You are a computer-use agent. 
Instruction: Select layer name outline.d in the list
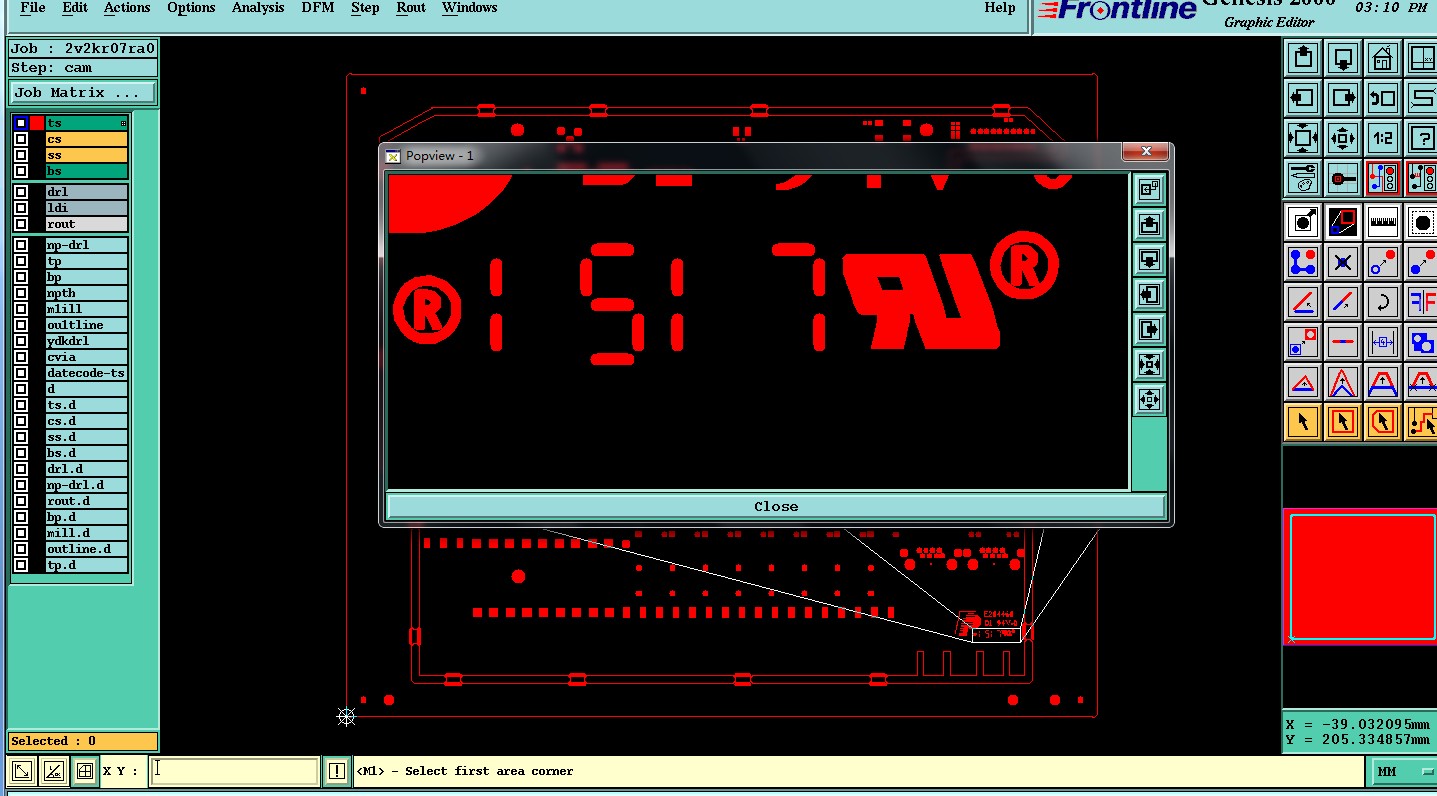click(86, 549)
